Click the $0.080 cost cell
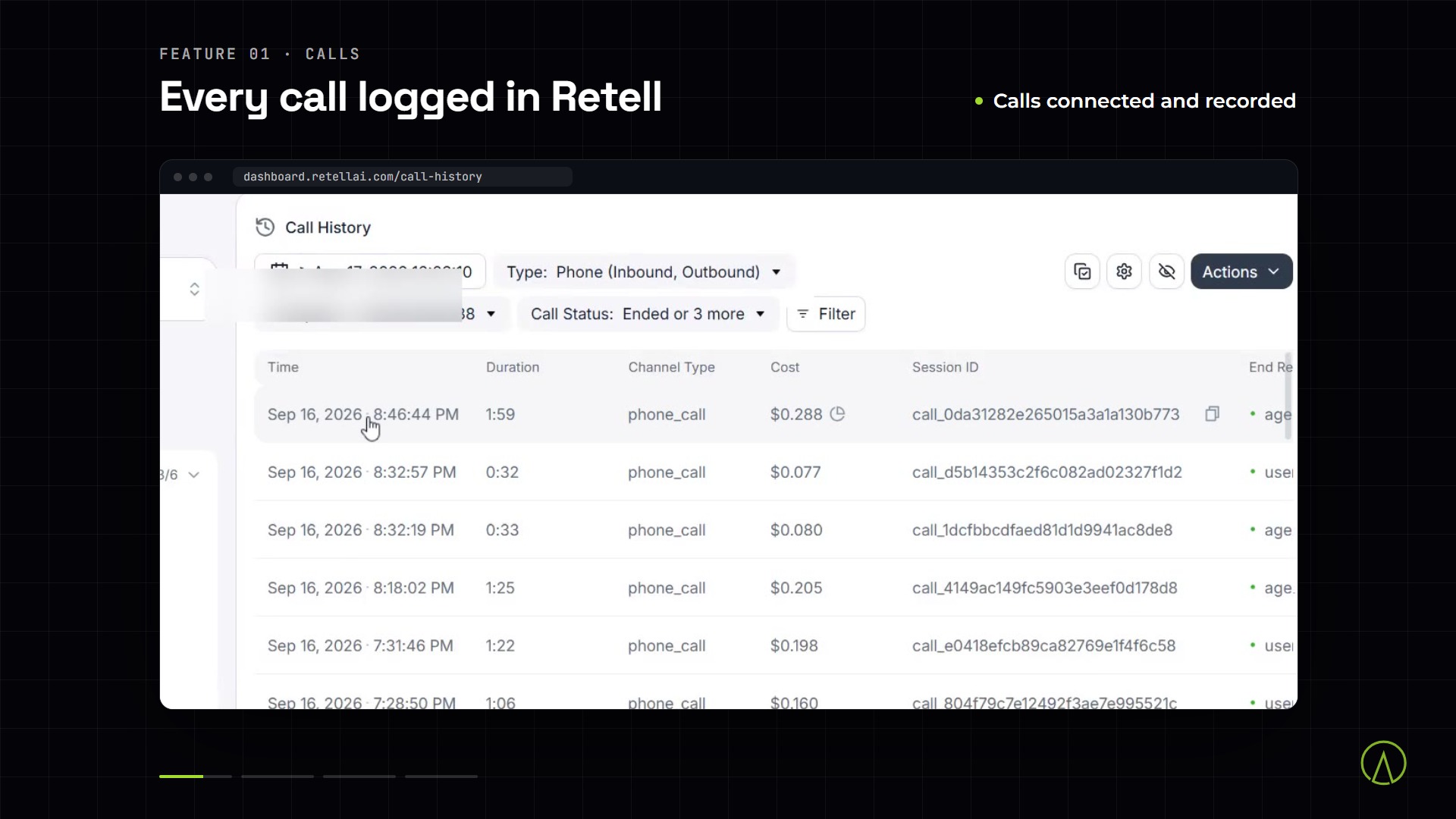 tap(795, 530)
